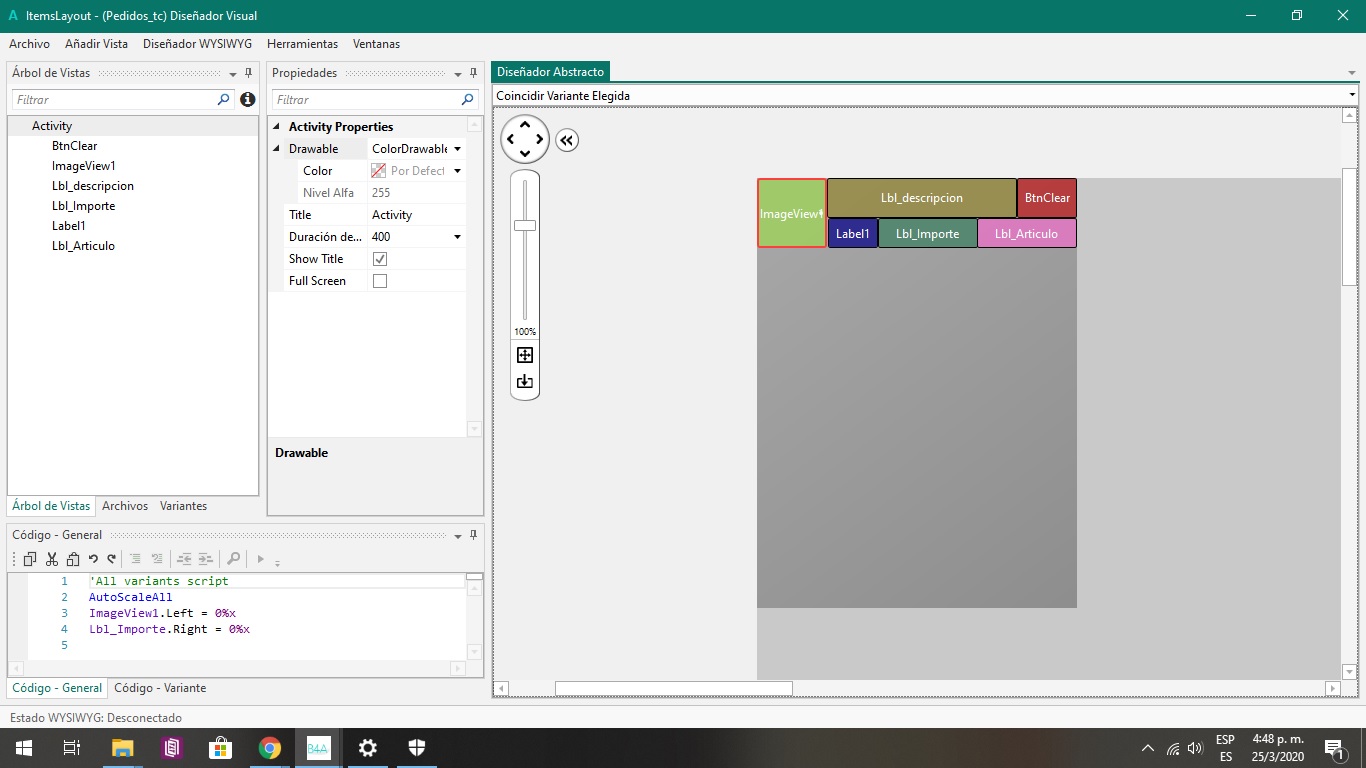Open Chrome from the taskbar
This screenshot has width=1366, height=768.
tap(269, 748)
